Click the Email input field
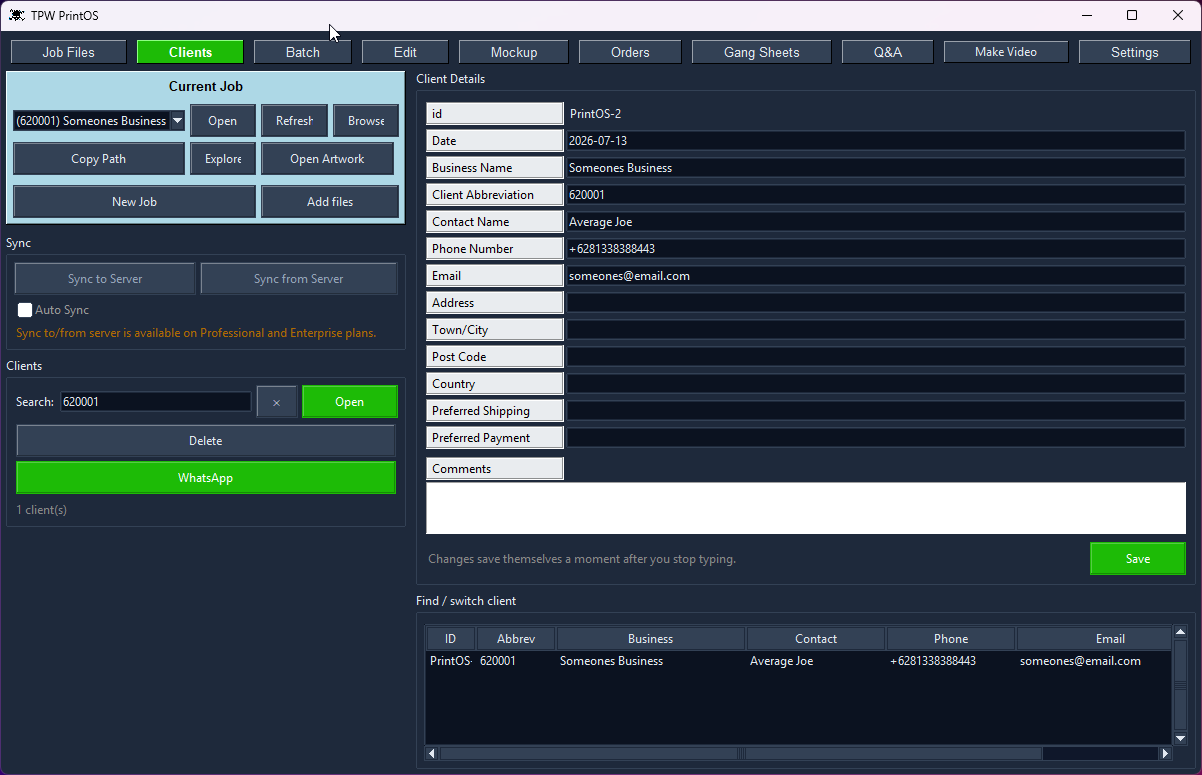Viewport: 1202px width, 775px height. click(876, 276)
